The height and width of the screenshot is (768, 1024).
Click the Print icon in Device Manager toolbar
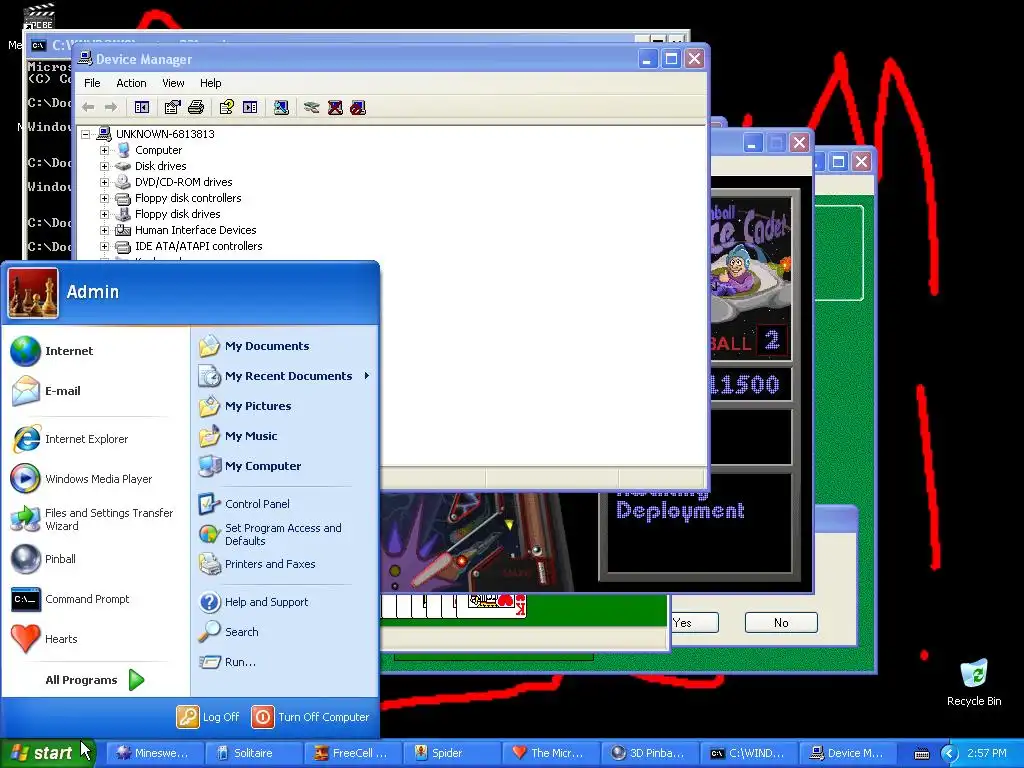[x=196, y=107]
